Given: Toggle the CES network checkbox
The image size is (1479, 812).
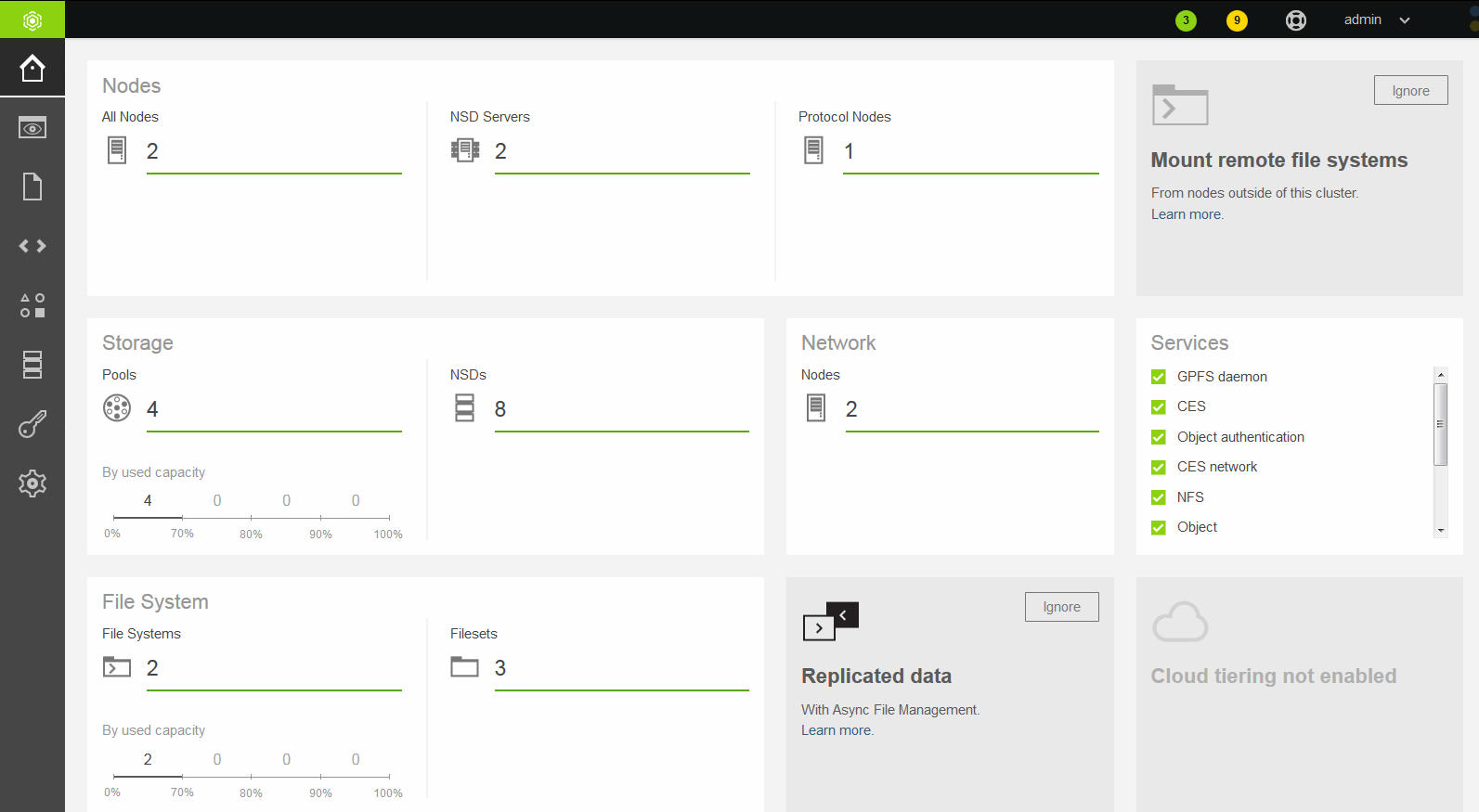Looking at the screenshot, I should (1158, 467).
